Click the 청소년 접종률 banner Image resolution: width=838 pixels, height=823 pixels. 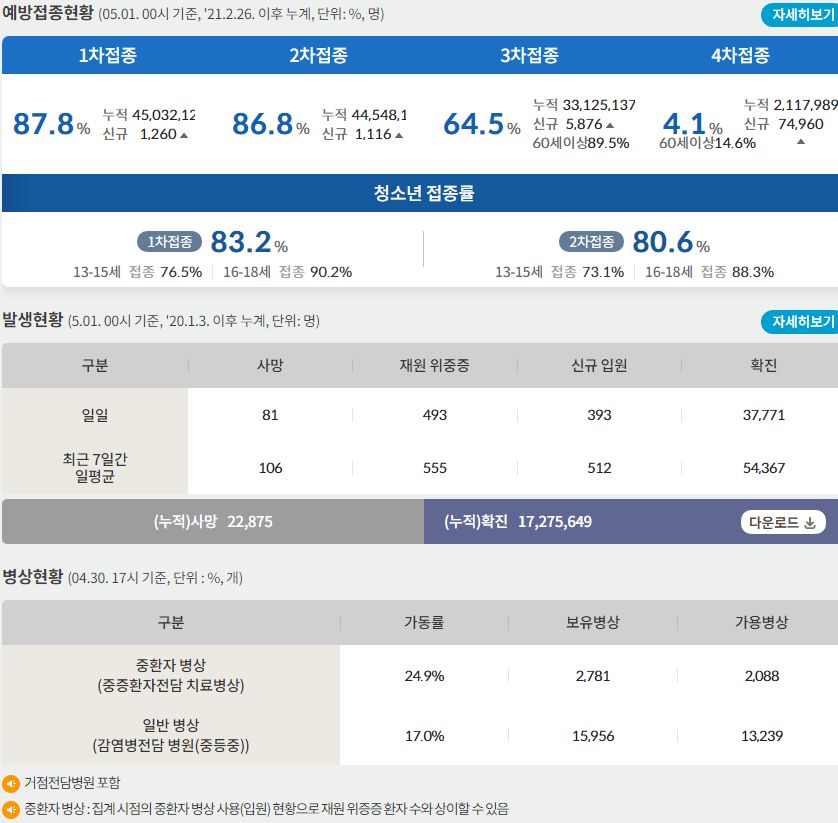click(x=420, y=193)
